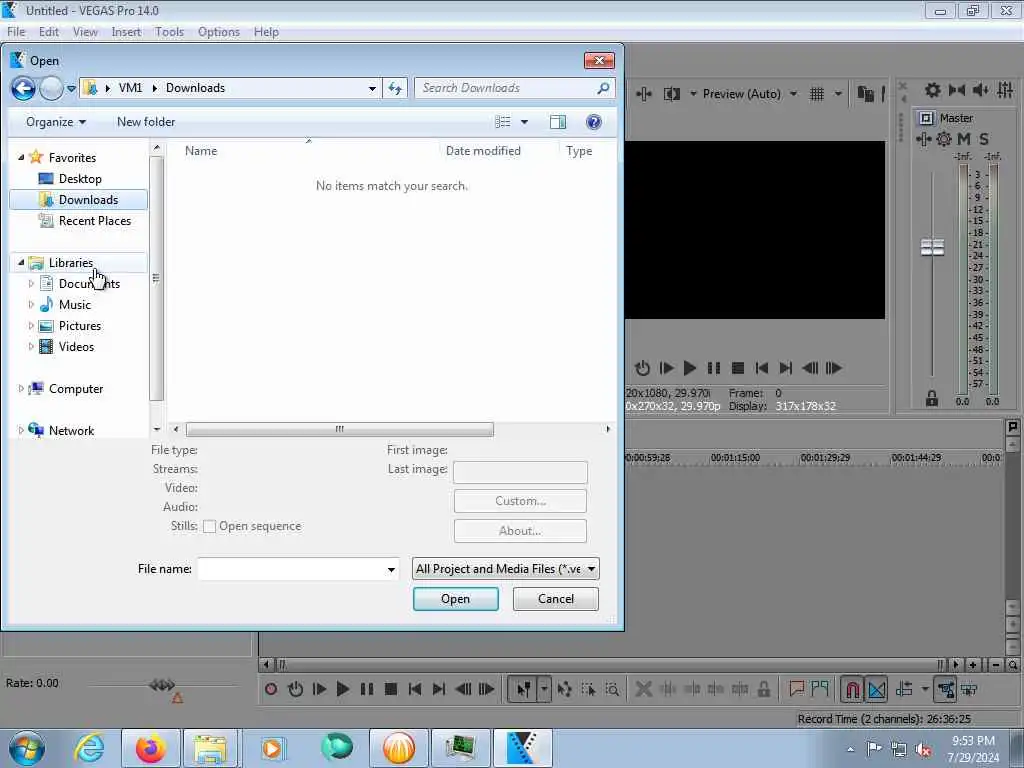
Task: Open the Auto Ripple mode dropdown arrow
Action: (x=925, y=689)
